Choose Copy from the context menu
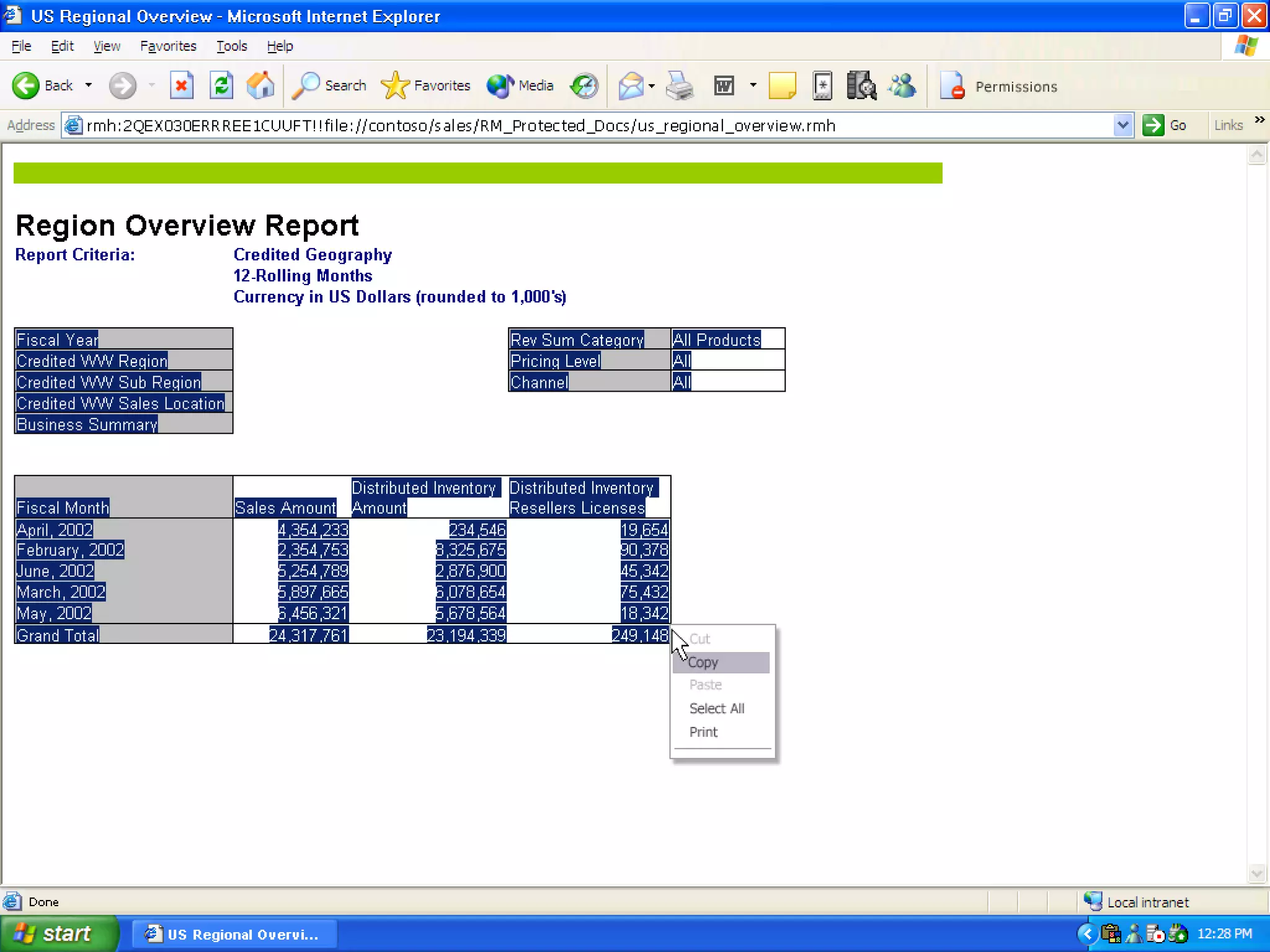 (x=703, y=663)
